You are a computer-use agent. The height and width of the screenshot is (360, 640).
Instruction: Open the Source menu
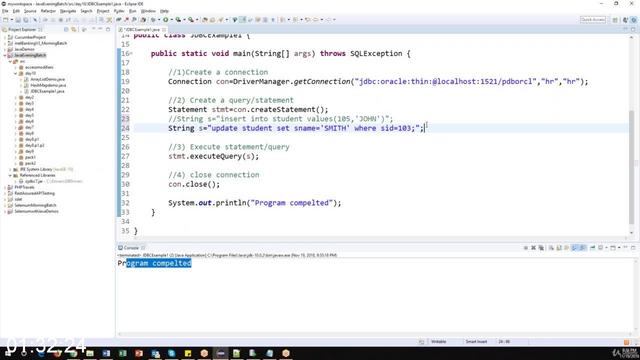(x=30, y=11)
